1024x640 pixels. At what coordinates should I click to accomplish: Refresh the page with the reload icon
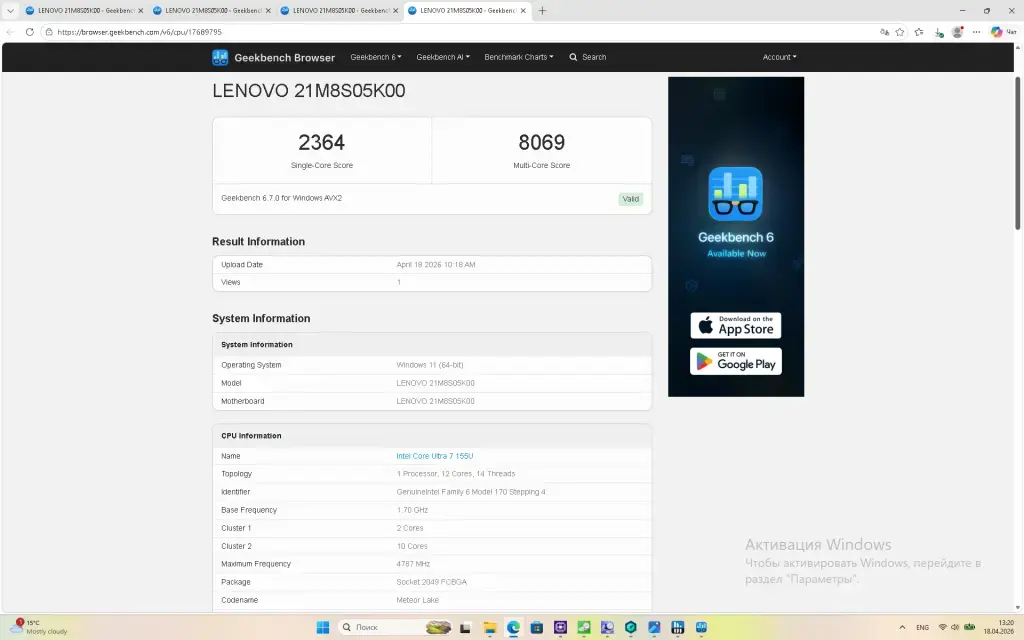(x=30, y=32)
